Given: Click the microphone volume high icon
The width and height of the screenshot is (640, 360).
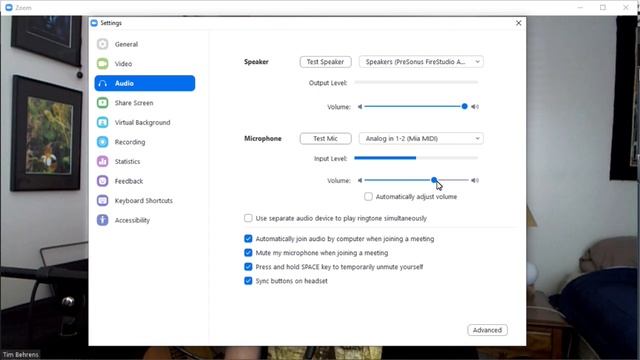Looking at the screenshot, I should point(475,180).
